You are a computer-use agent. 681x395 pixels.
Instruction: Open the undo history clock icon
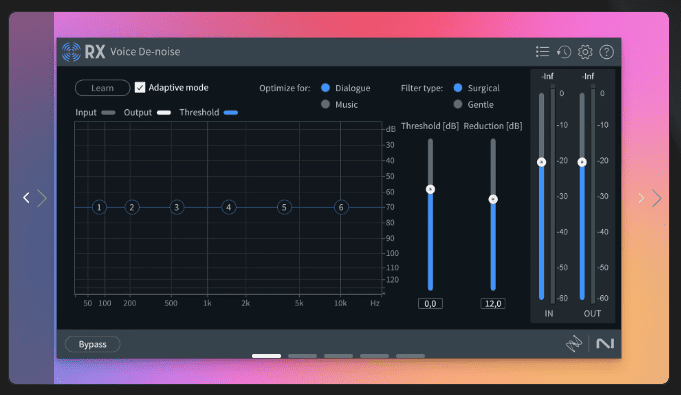[x=564, y=52]
